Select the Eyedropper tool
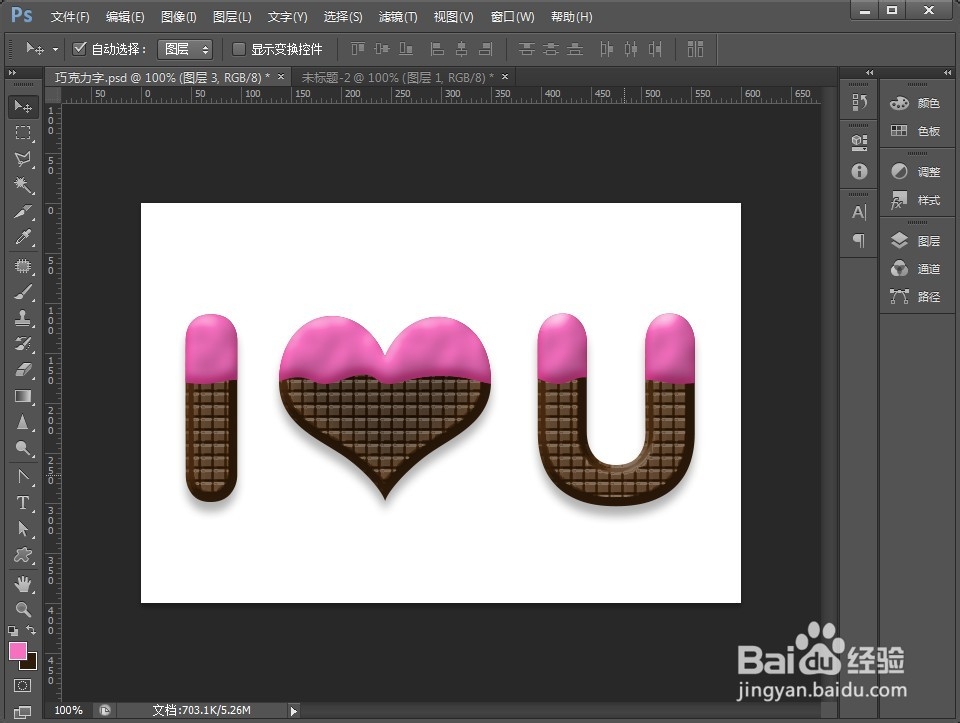The width and height of the screenshot is (960, 723). (x=23, y=238)
